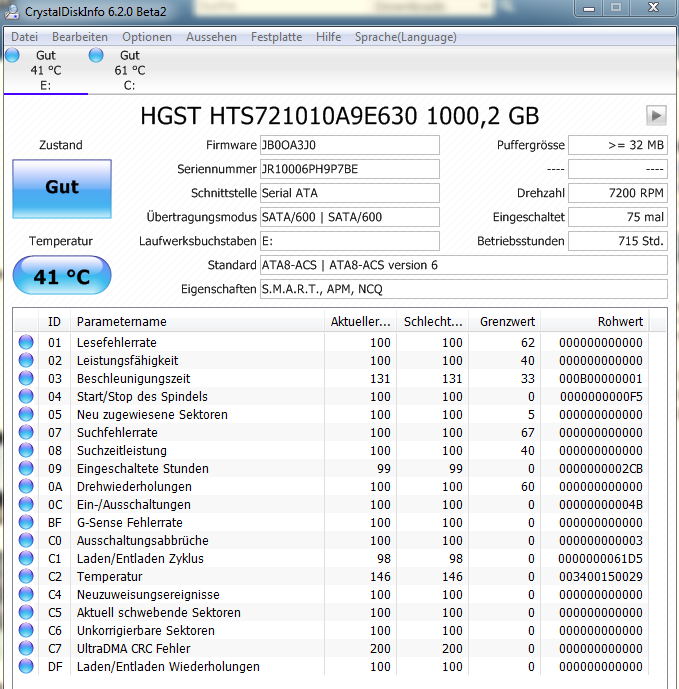Viewport: 679px width, 689px height.
Task: Click the status orb of Eingeschaltete Stunden
Action: [x=26, y=468]
